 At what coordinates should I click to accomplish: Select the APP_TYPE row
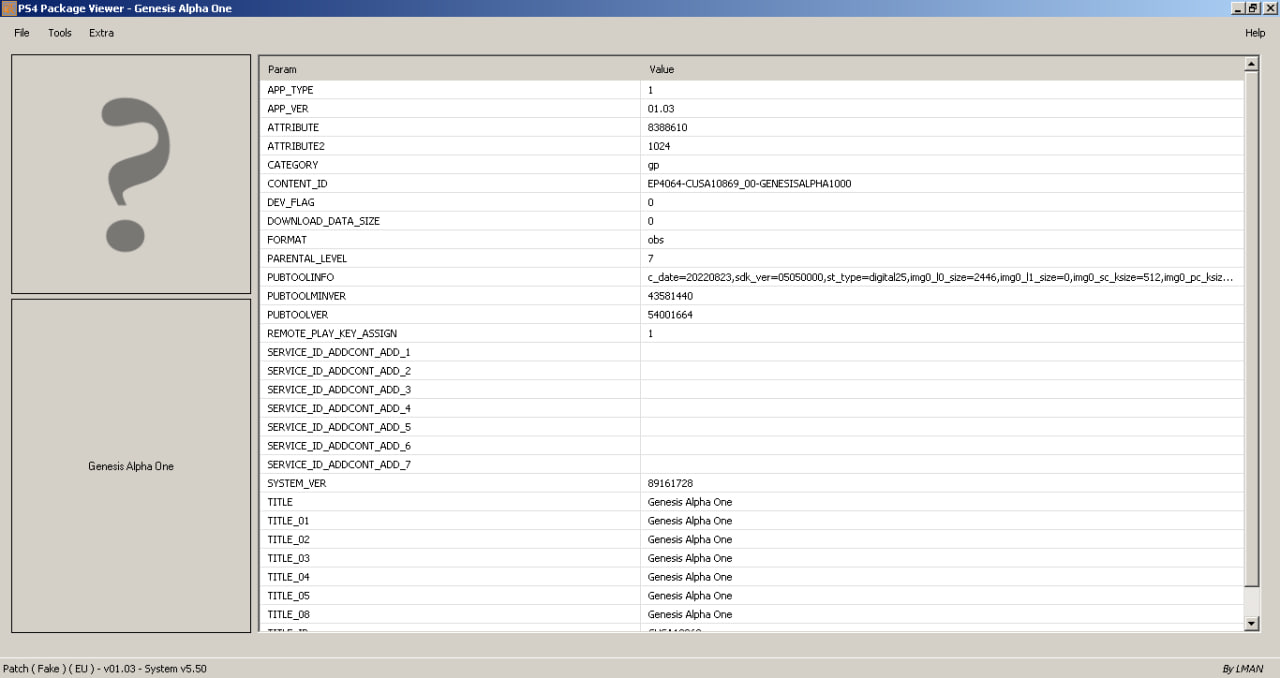[x=752, y=90]
